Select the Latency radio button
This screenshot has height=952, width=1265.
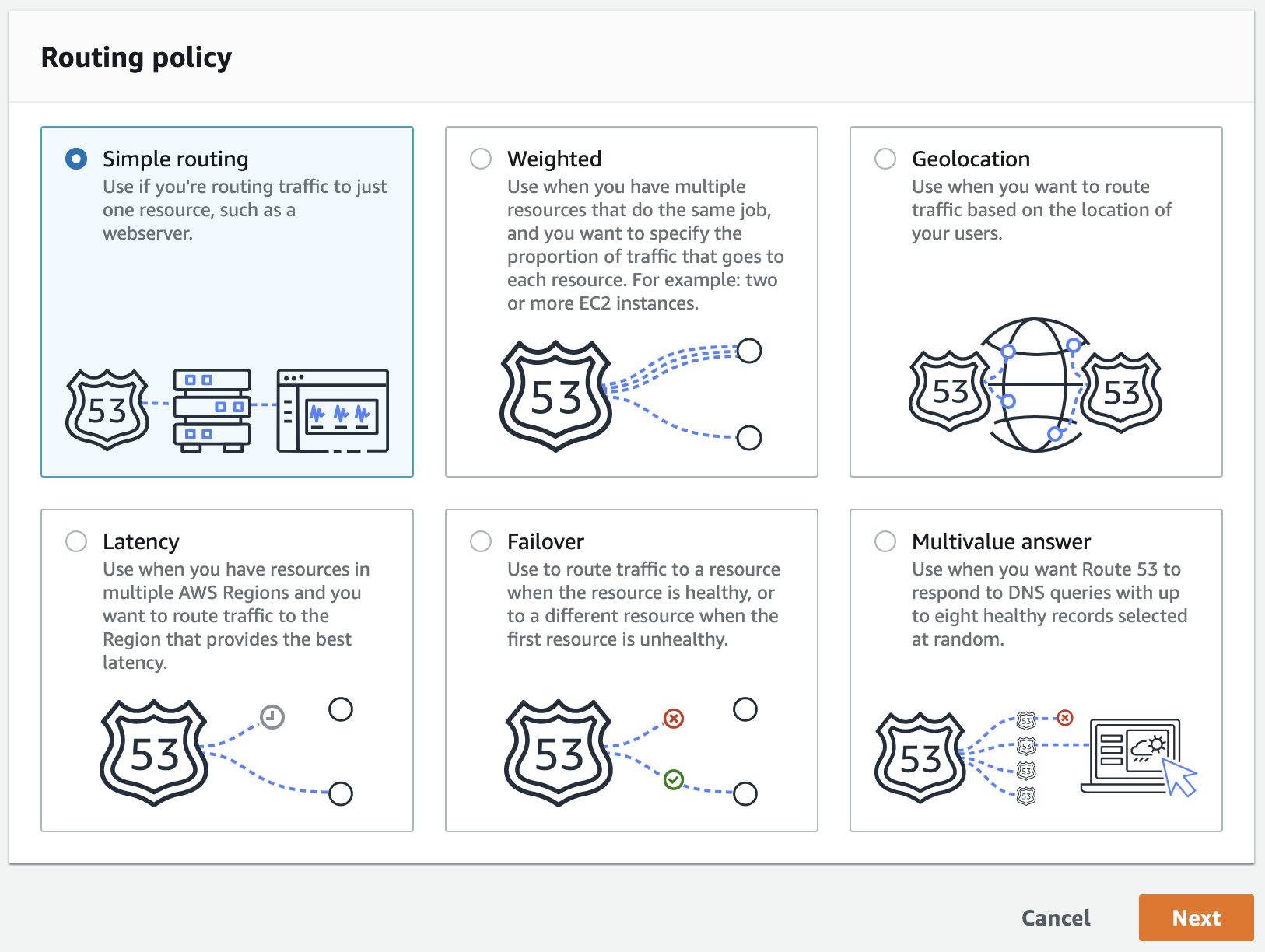tap(76, 541)
